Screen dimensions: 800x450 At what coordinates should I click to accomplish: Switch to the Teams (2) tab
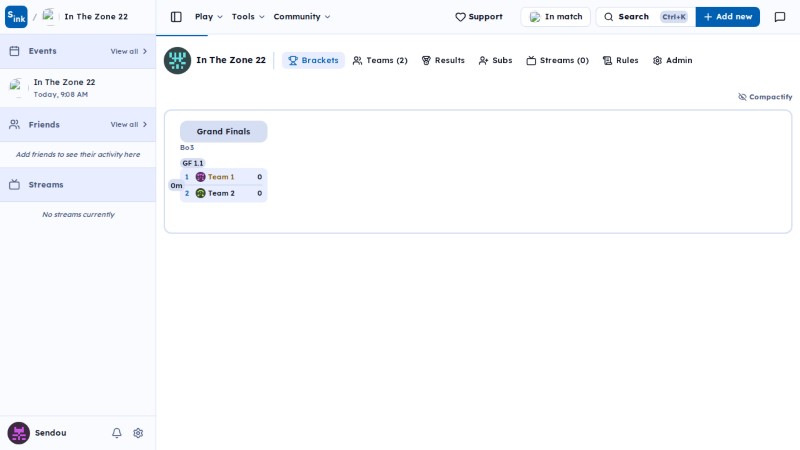tap(380, 60)
